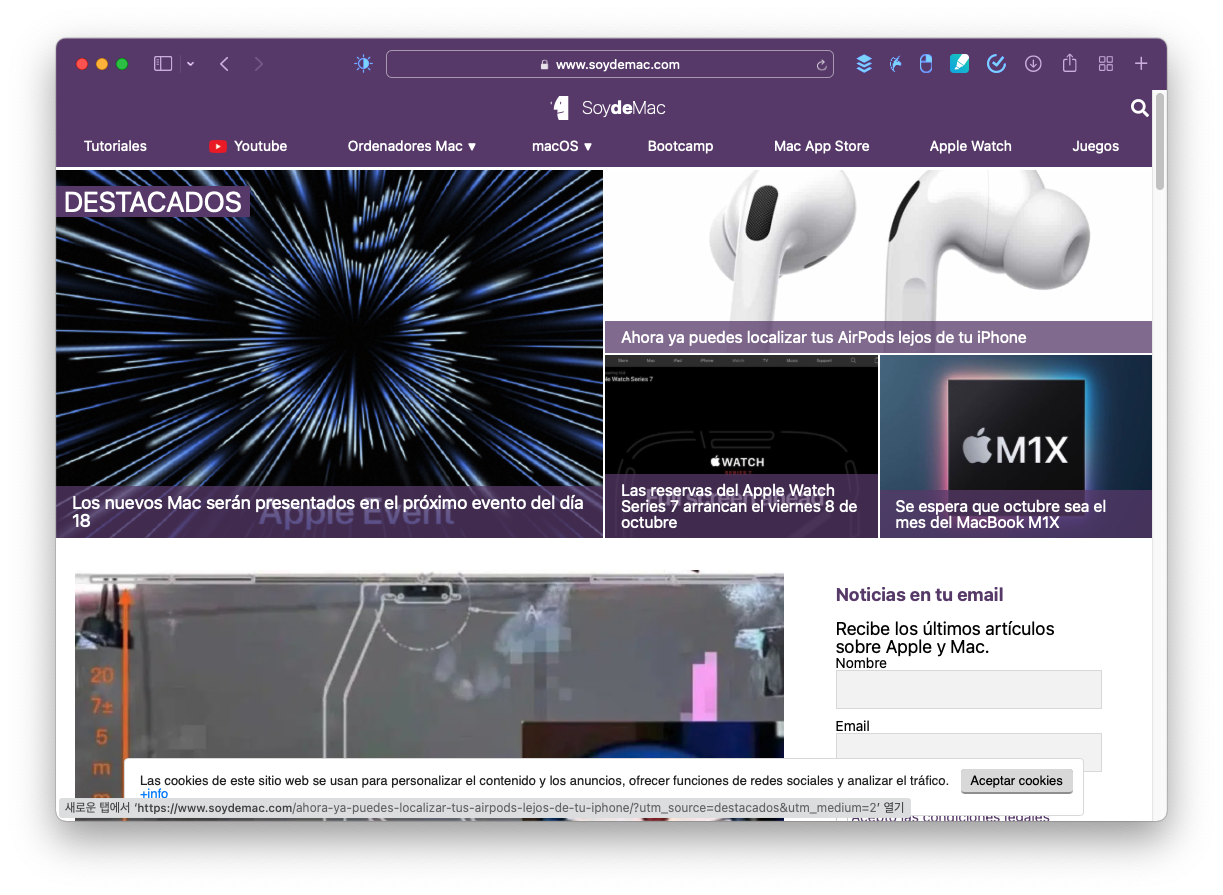Open the large article image below Destacados
Image resolution: width=1223 pixels, height=895 pixels.
(x=429, y=696)
